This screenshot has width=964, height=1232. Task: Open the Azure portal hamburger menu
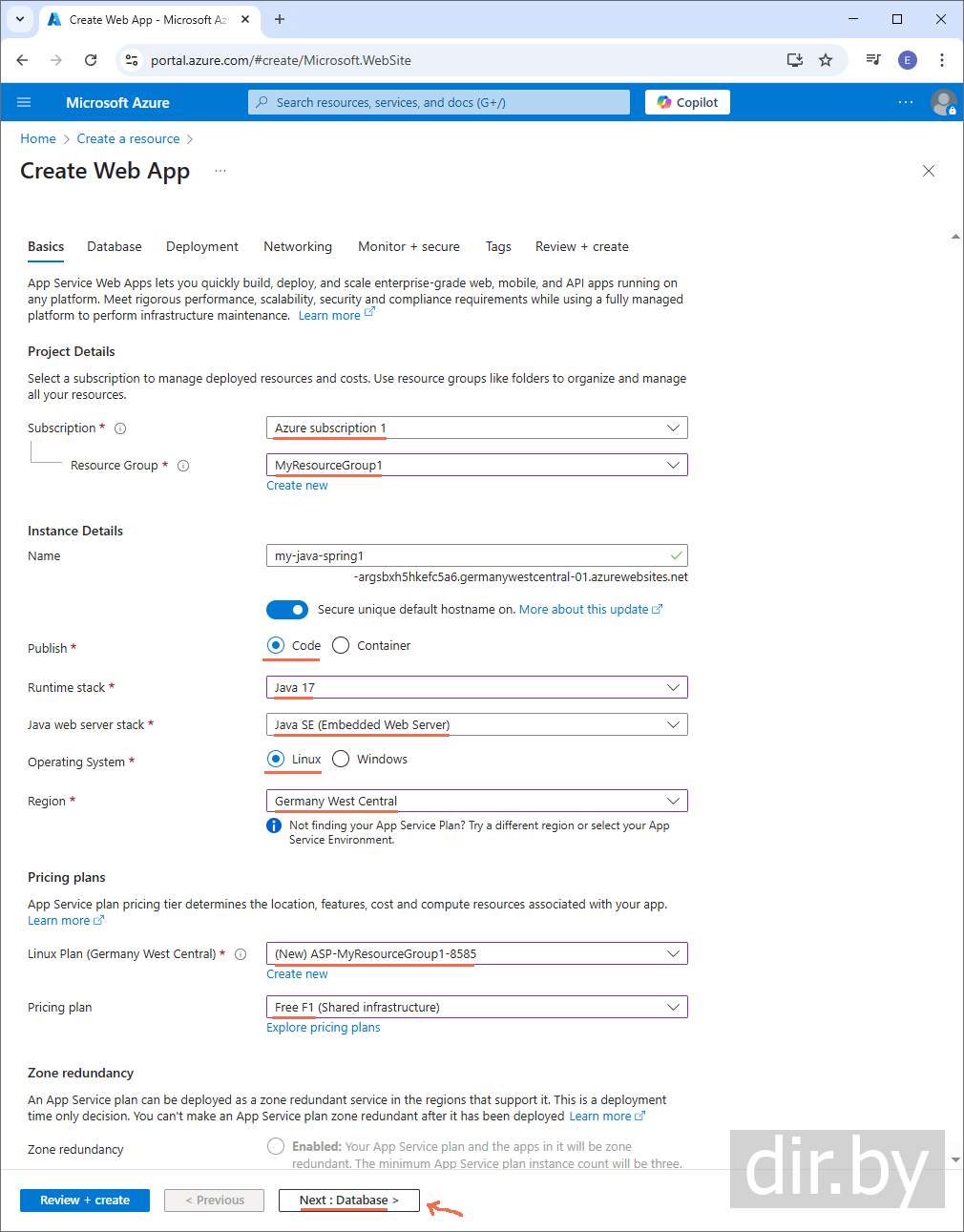click(24, 102)
